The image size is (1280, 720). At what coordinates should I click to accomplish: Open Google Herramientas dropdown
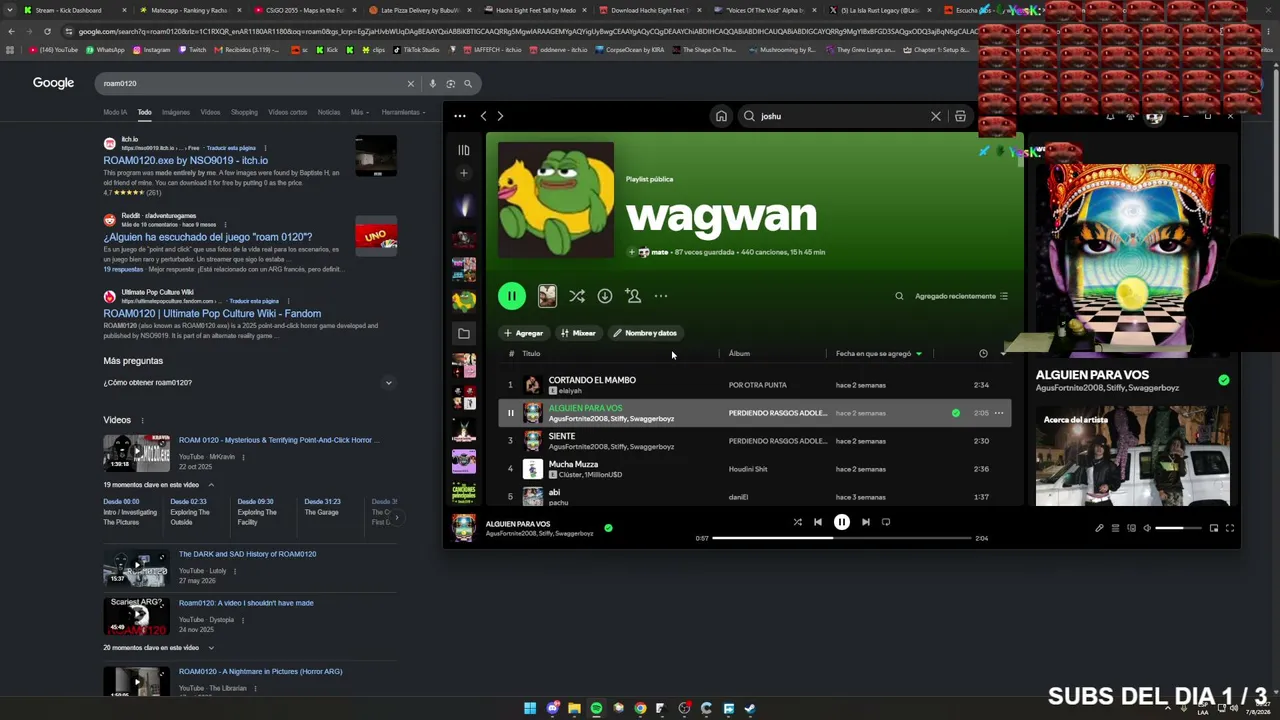404,112
